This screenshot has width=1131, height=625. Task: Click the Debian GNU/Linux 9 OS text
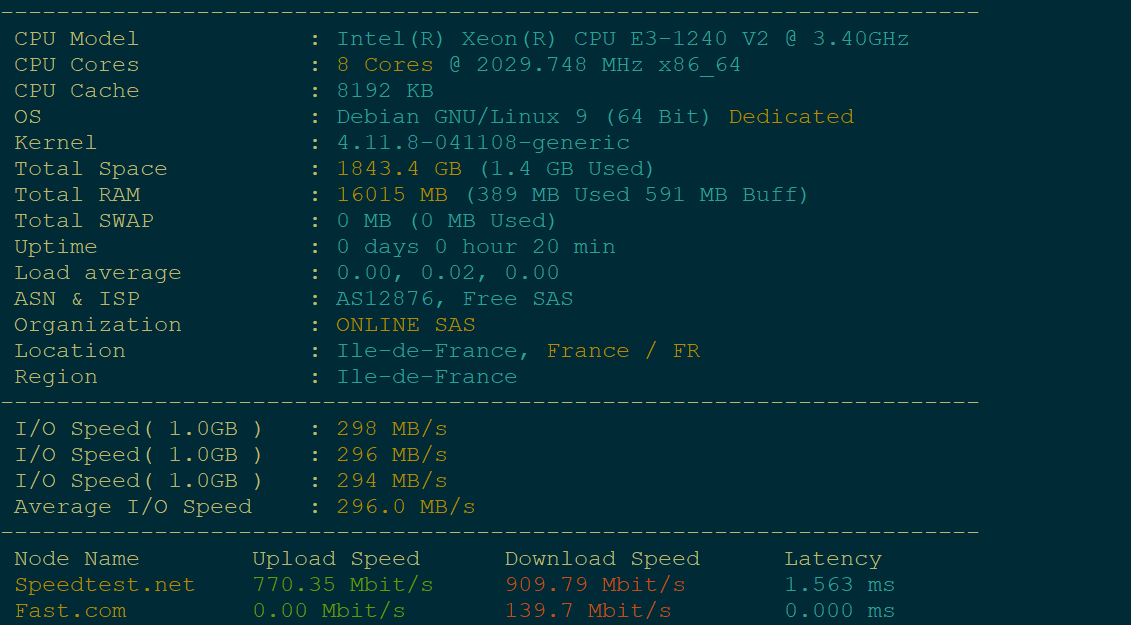pyautogui.click(x=523, y=117)
